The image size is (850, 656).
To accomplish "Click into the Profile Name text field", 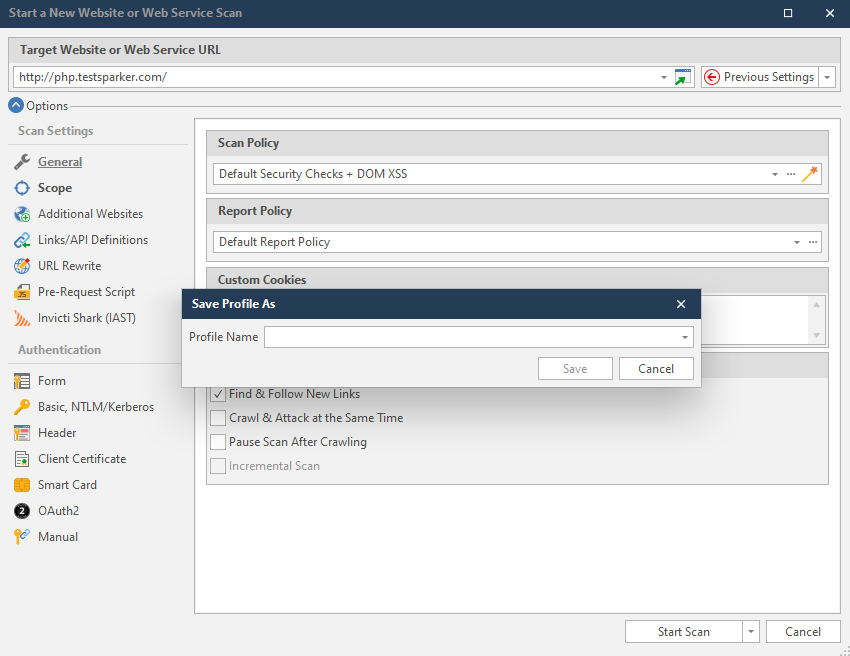I will (470, 338).
